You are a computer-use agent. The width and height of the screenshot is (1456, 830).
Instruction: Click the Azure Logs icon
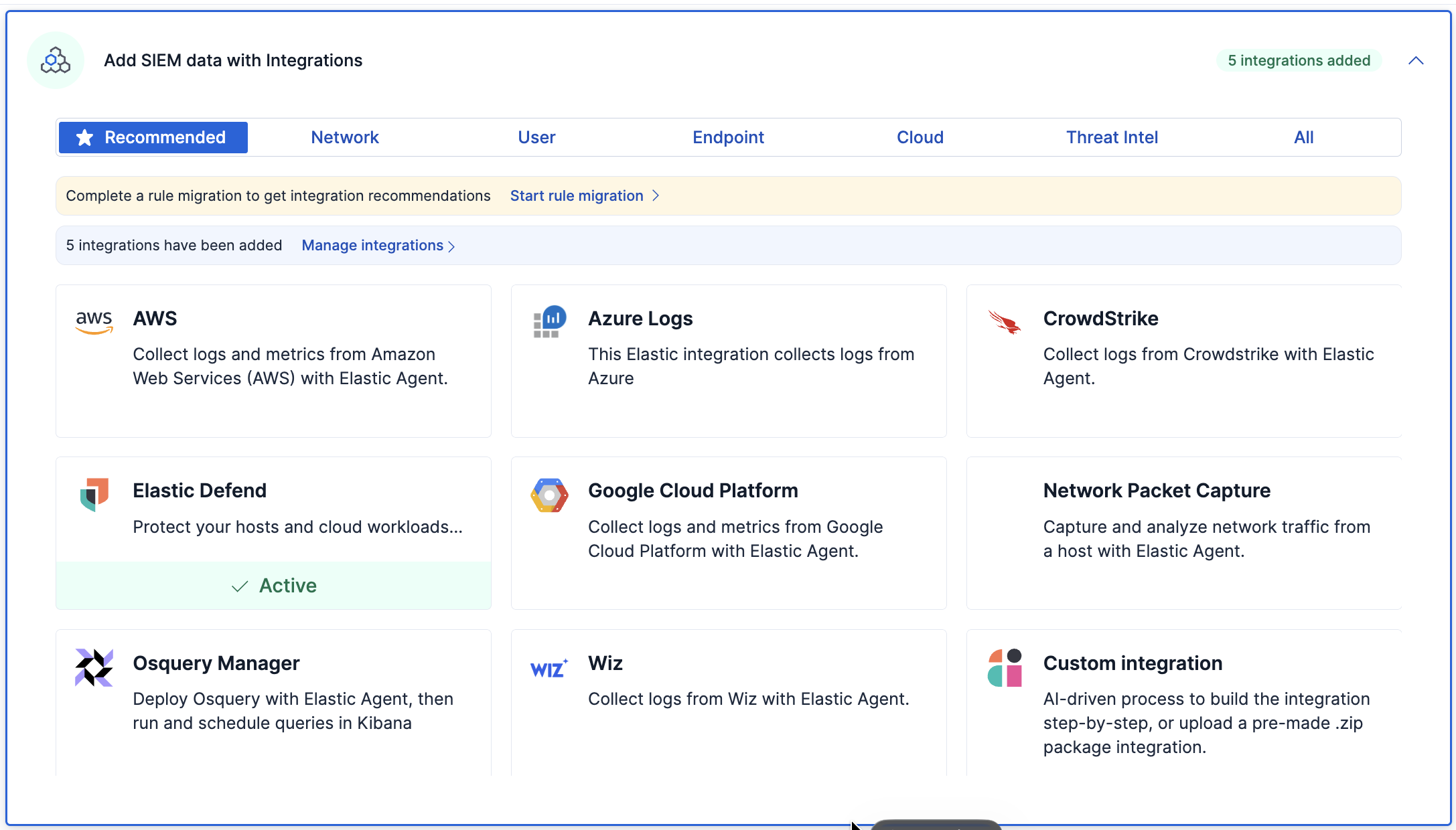tap(550, 322)
